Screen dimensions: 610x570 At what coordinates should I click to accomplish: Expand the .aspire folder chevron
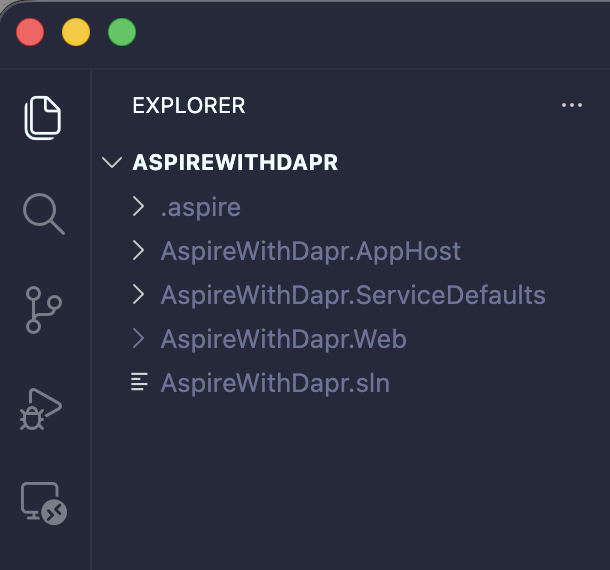pyautogui.click(x=139, y=207)
